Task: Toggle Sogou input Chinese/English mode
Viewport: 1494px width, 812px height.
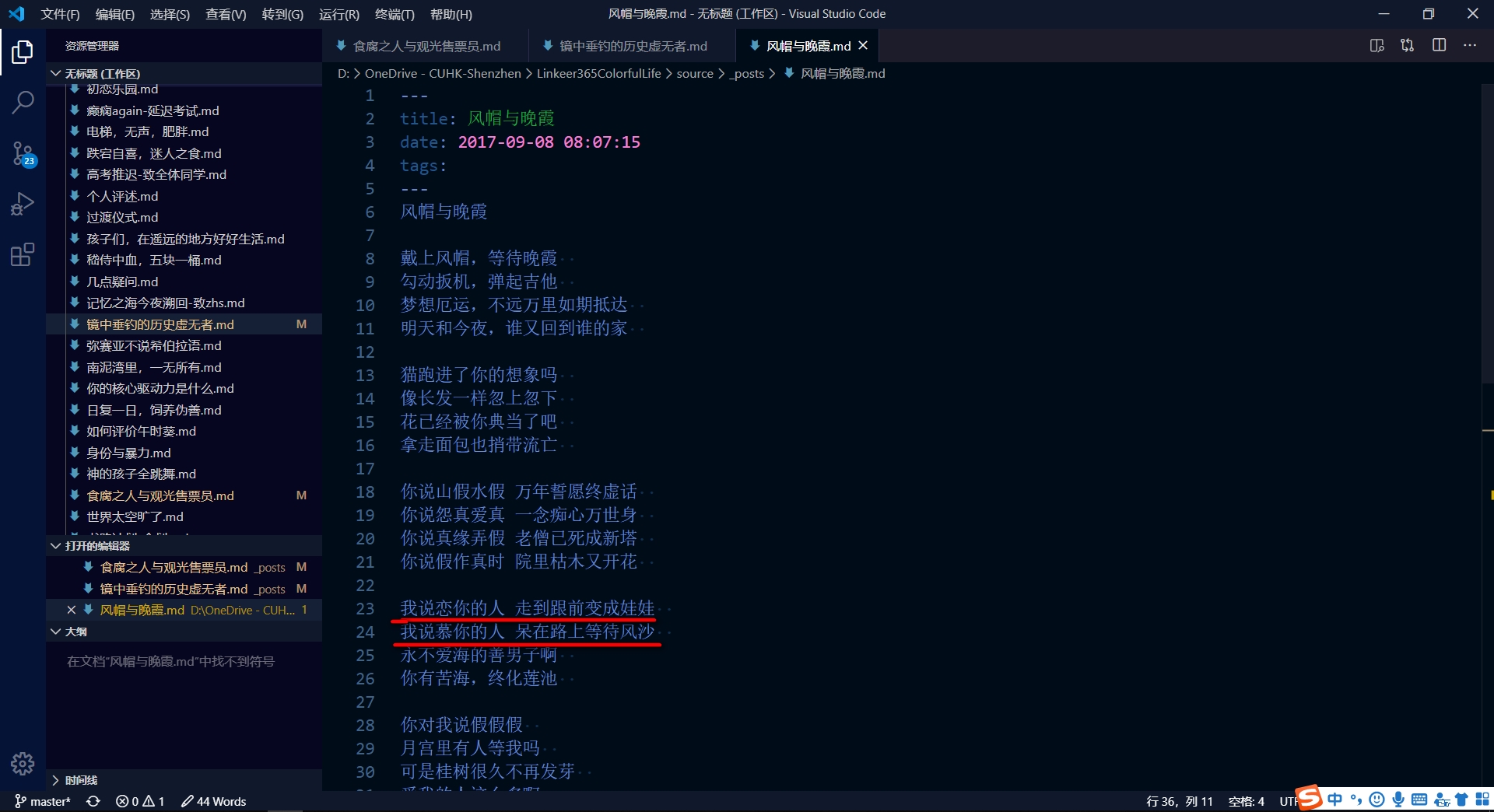Action: pos(1335,800)
